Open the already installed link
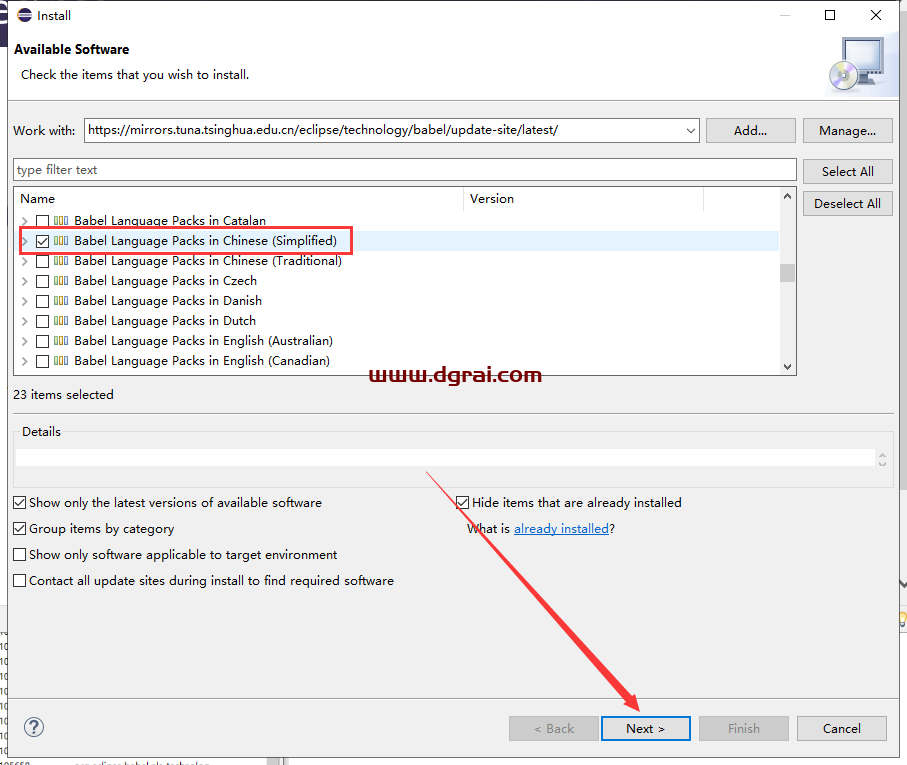The height and width of the screenshot is (765, 907). [561, 529]
